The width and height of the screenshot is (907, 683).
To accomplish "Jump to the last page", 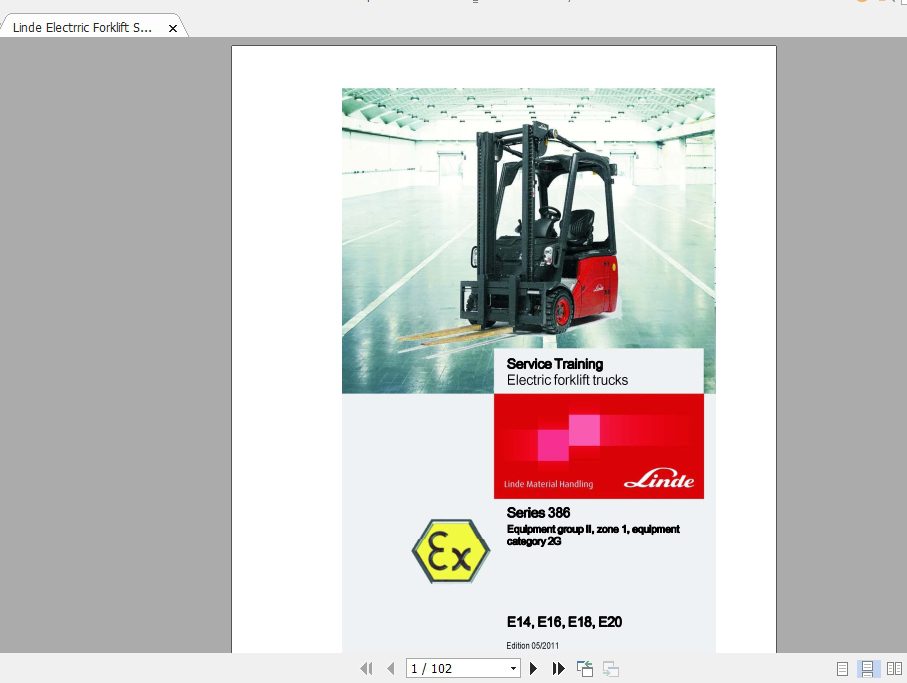I will click(558, 669).
